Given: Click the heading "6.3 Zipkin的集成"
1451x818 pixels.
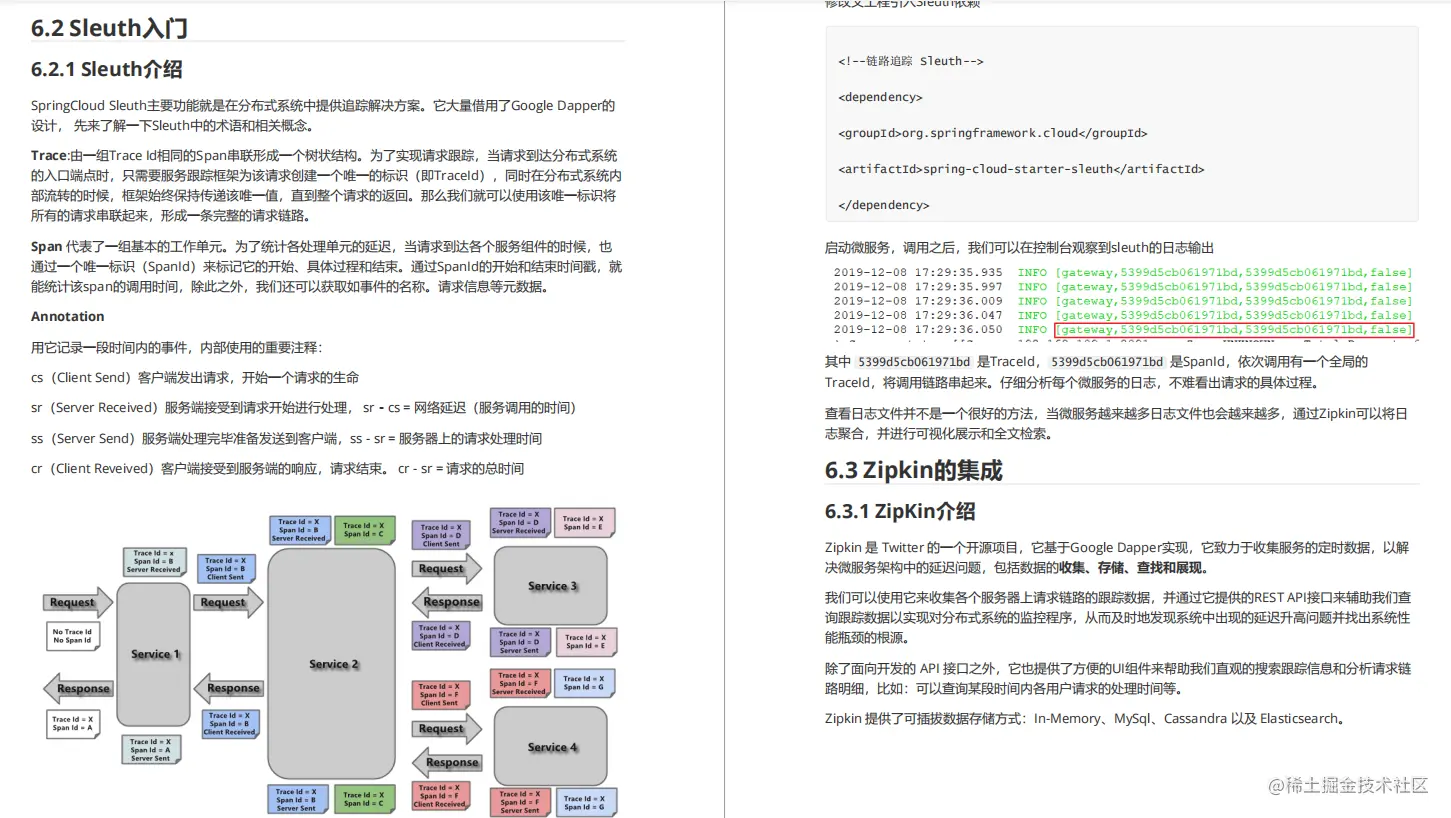Looking at the screenshot, I should 913,470.
